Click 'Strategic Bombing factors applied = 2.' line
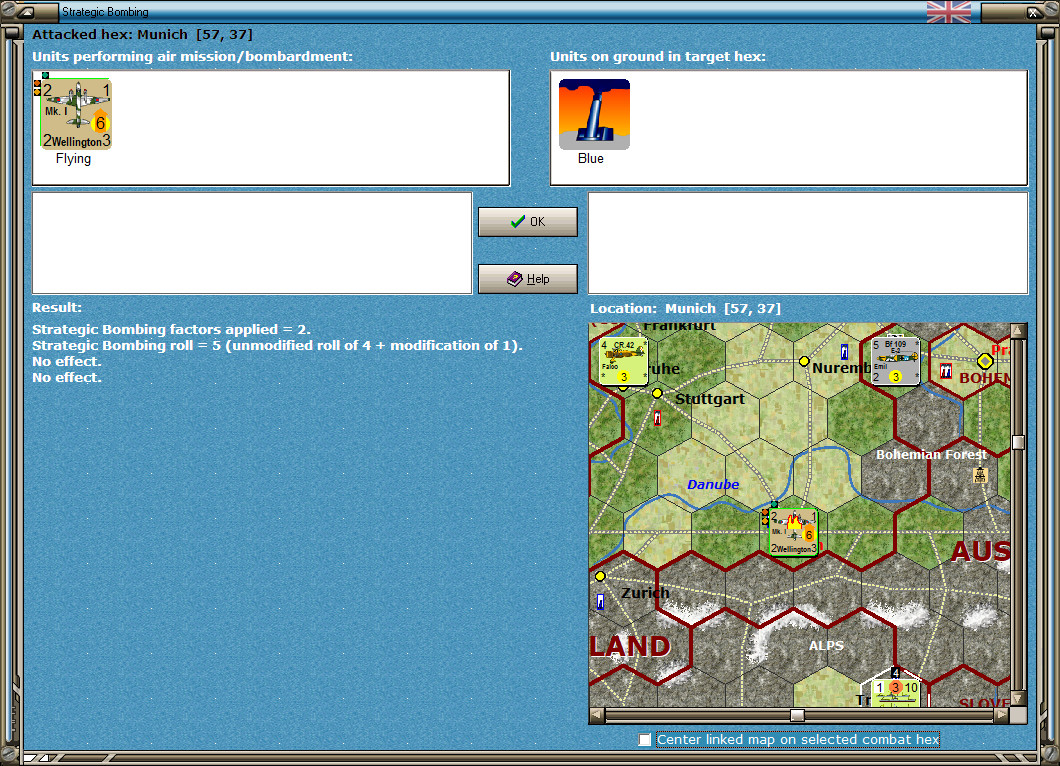The height and width of the screenshot is (766, 1060). tap(172, 329)
